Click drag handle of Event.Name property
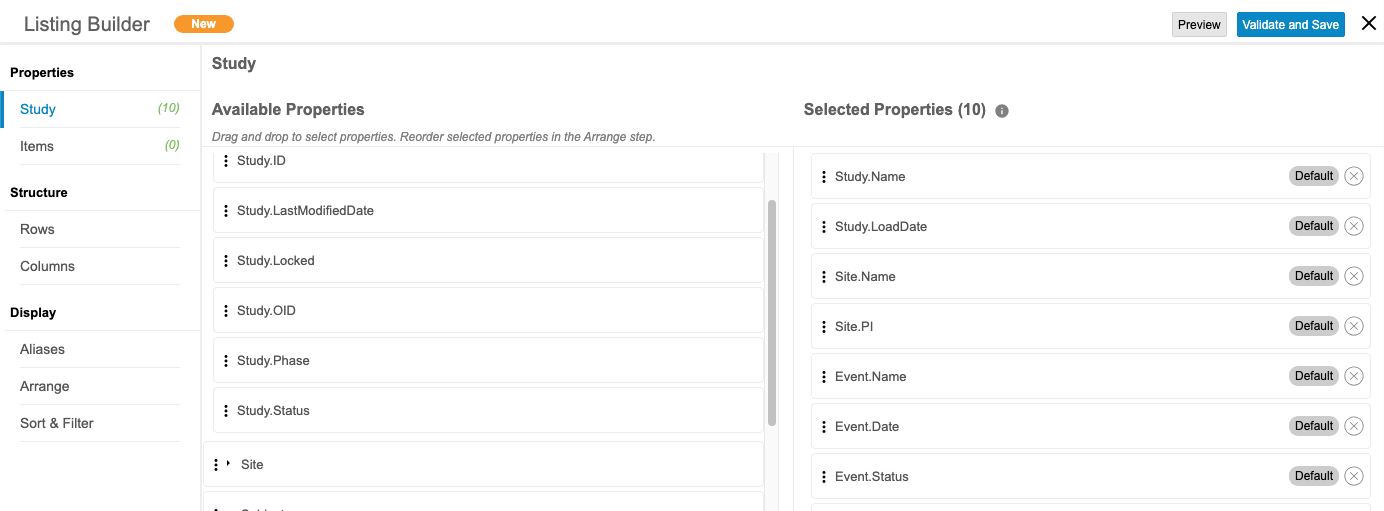 (824, 377)
